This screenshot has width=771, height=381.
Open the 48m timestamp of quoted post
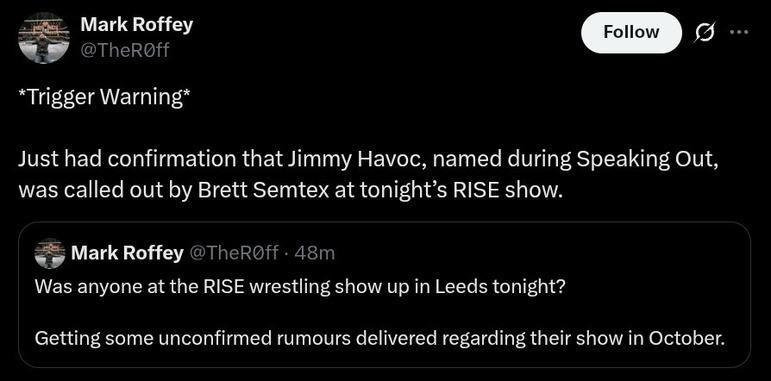[319, 253]
